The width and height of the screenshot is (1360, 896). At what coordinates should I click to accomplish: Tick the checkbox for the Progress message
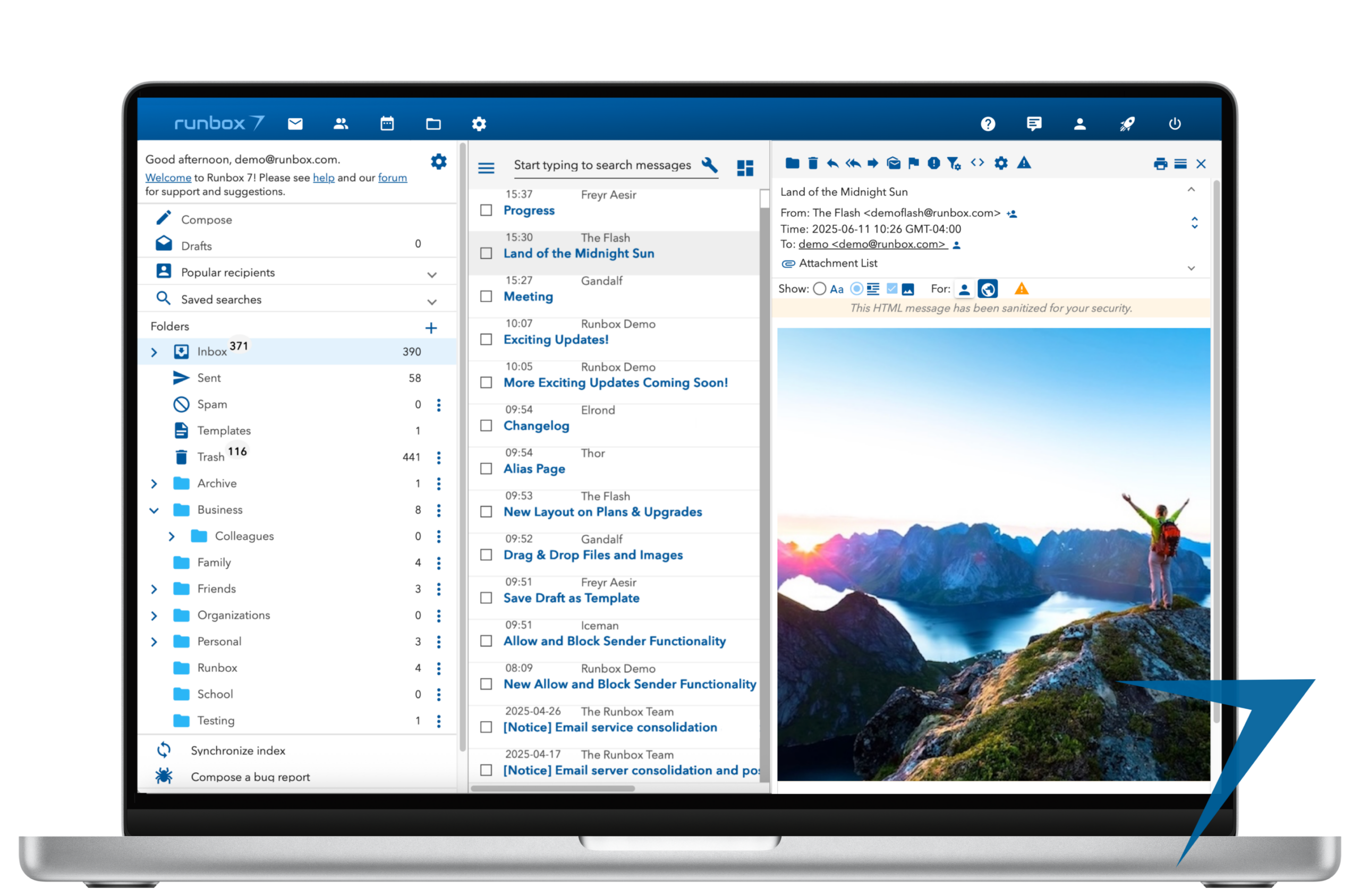click(486, 211)
